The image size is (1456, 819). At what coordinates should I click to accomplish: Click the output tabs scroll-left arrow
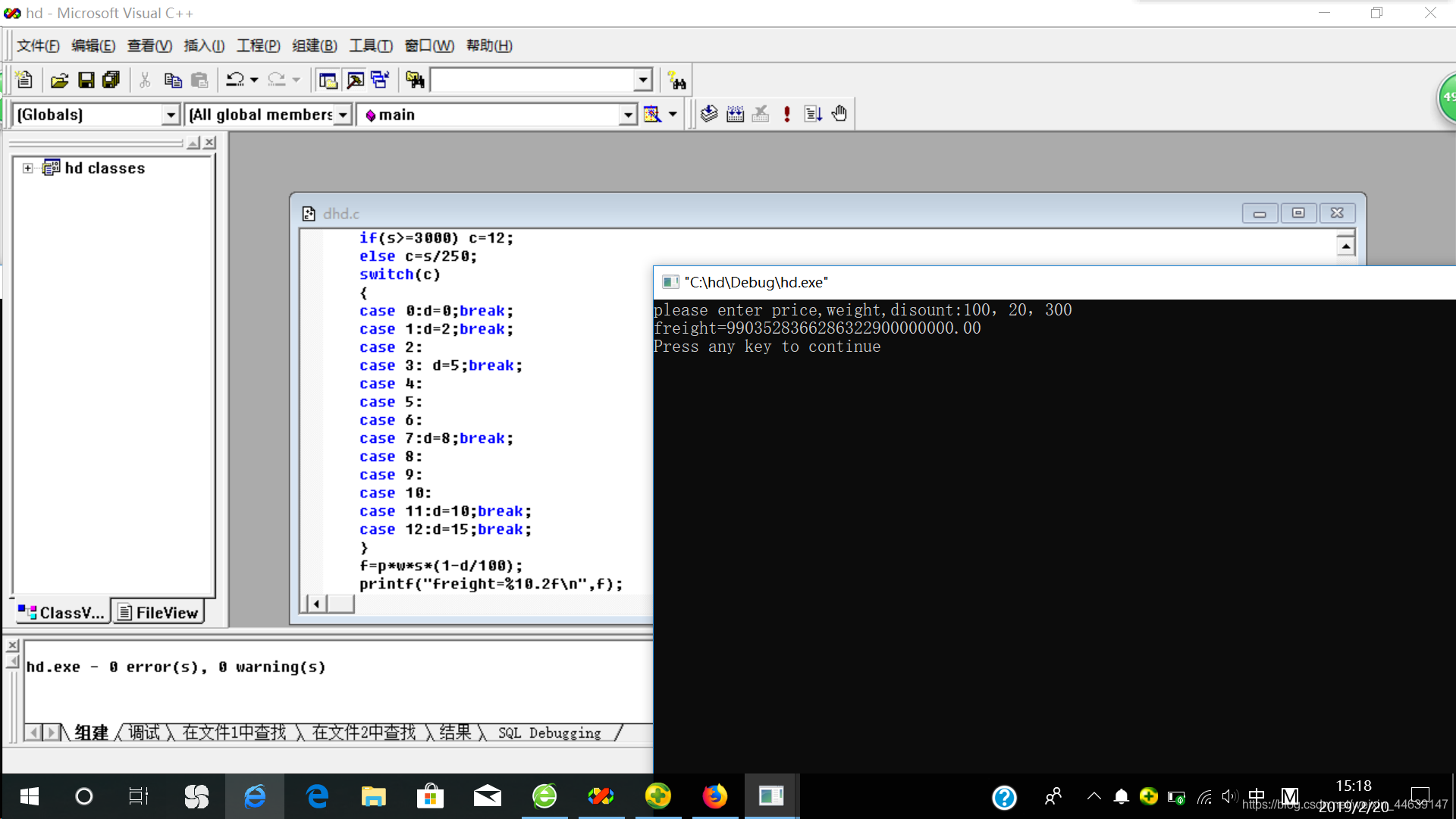pos(33,733)
